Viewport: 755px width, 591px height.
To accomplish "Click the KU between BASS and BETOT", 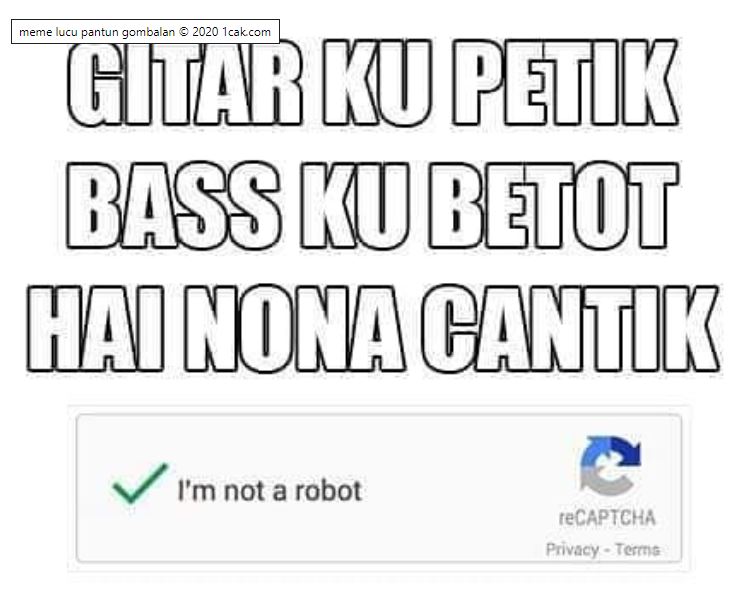I will point(355,206).
